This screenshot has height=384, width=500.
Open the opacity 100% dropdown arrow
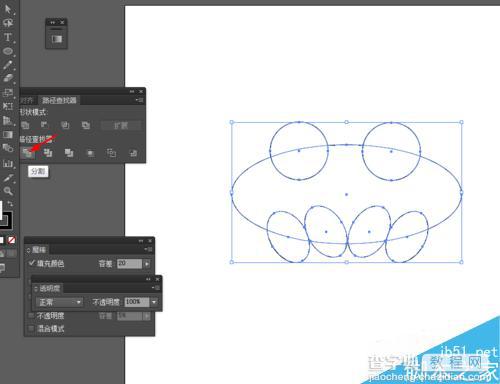(154, 302)
